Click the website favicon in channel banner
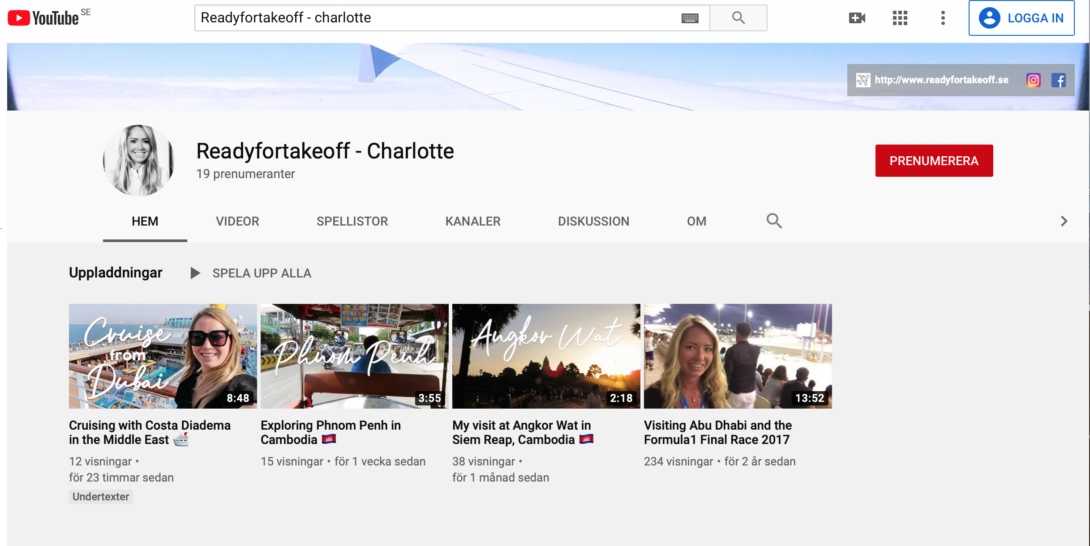This screenshot has height=546, width=1090. tap(863, 80)
